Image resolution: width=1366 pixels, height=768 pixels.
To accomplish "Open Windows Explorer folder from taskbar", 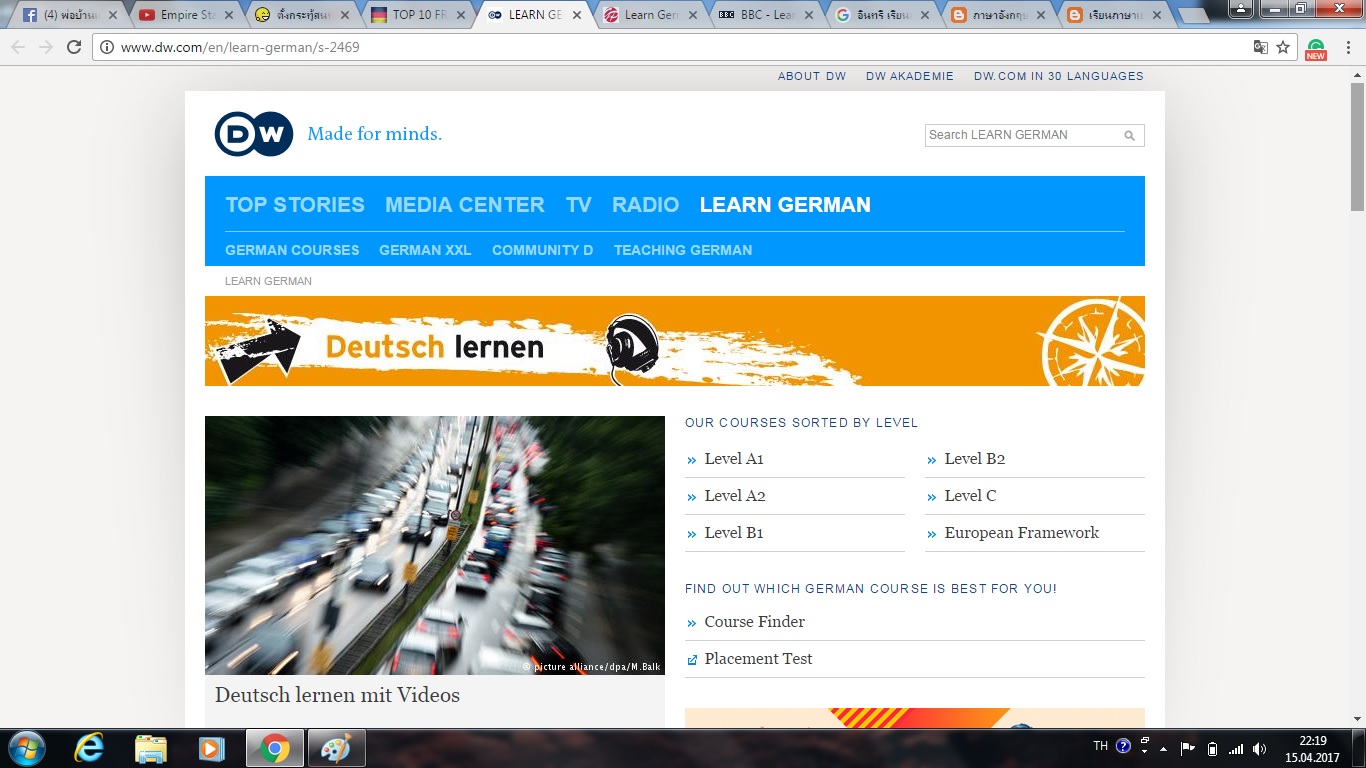I will click(151, 748).
